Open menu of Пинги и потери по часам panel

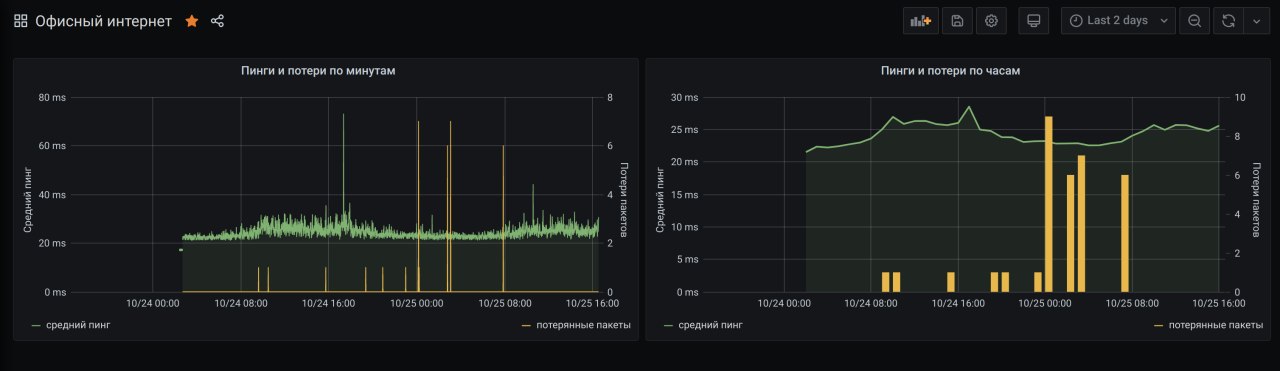coord(950,71)
